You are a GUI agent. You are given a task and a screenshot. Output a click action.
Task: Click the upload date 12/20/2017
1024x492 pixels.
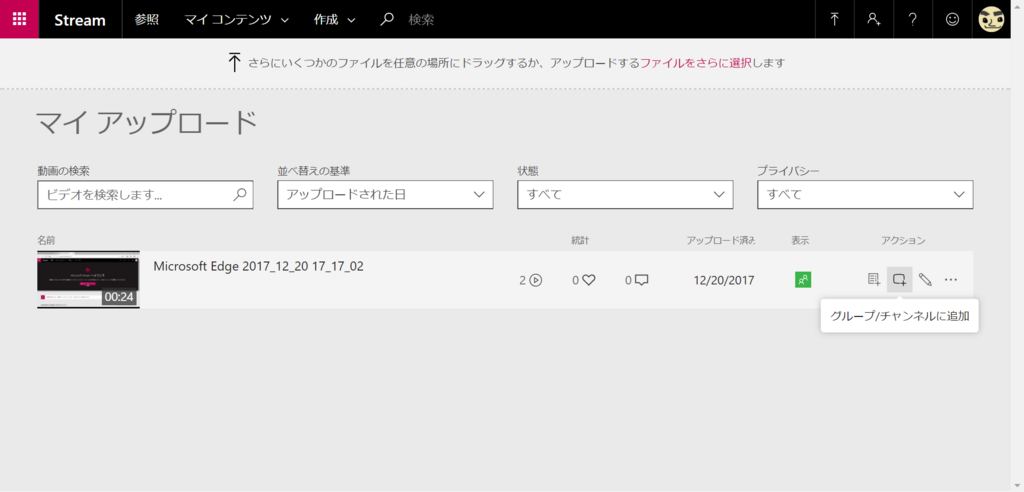pyautogui.click(x=724, y=280)
